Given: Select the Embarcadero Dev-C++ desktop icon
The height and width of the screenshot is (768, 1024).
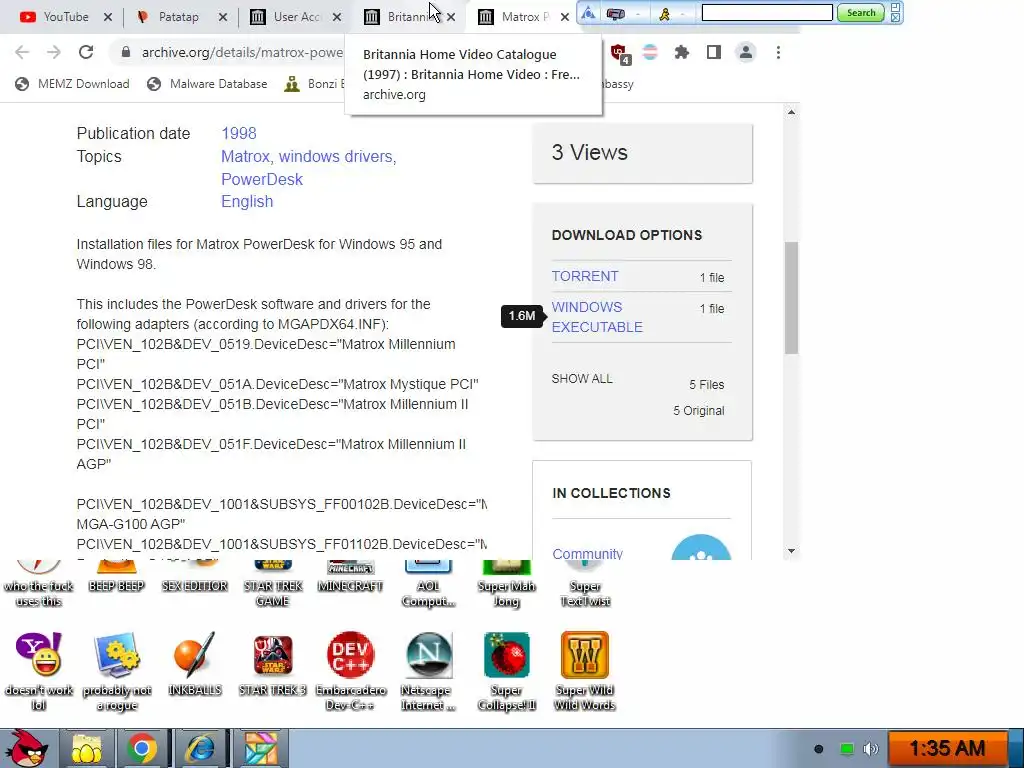Looking at the screenshot, I should [351, 671].
